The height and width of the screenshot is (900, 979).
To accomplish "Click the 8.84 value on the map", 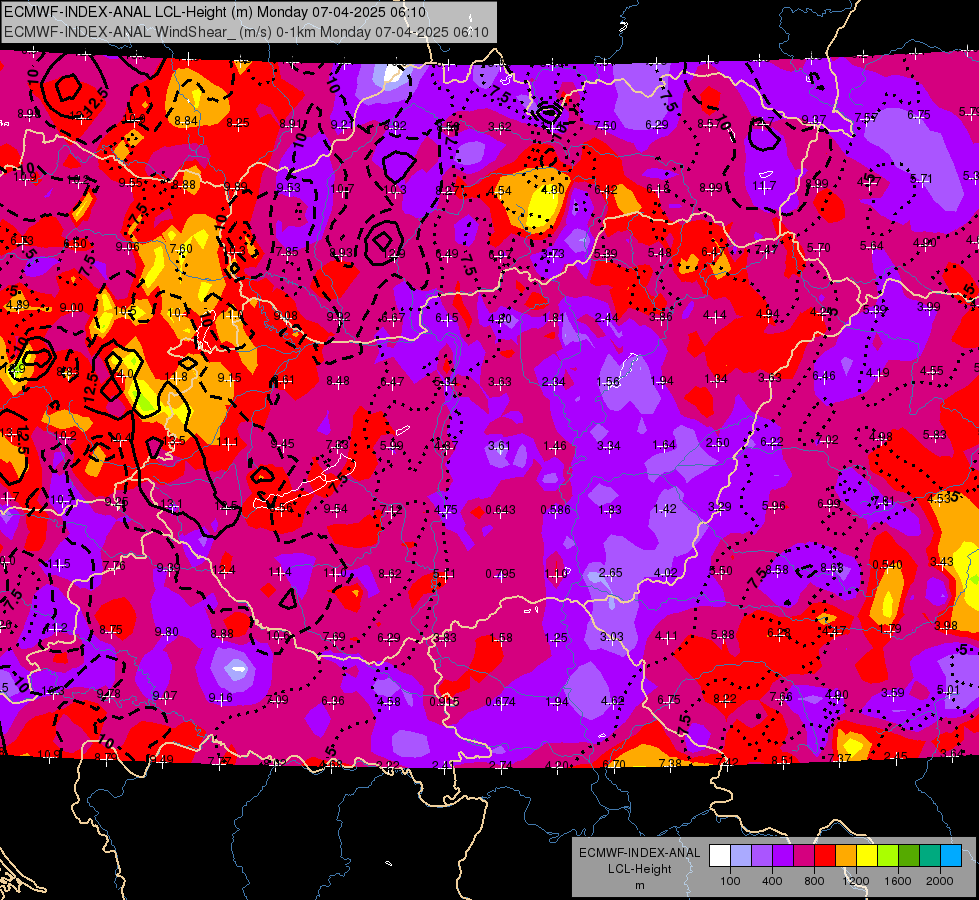I will (x=186, y=121).
